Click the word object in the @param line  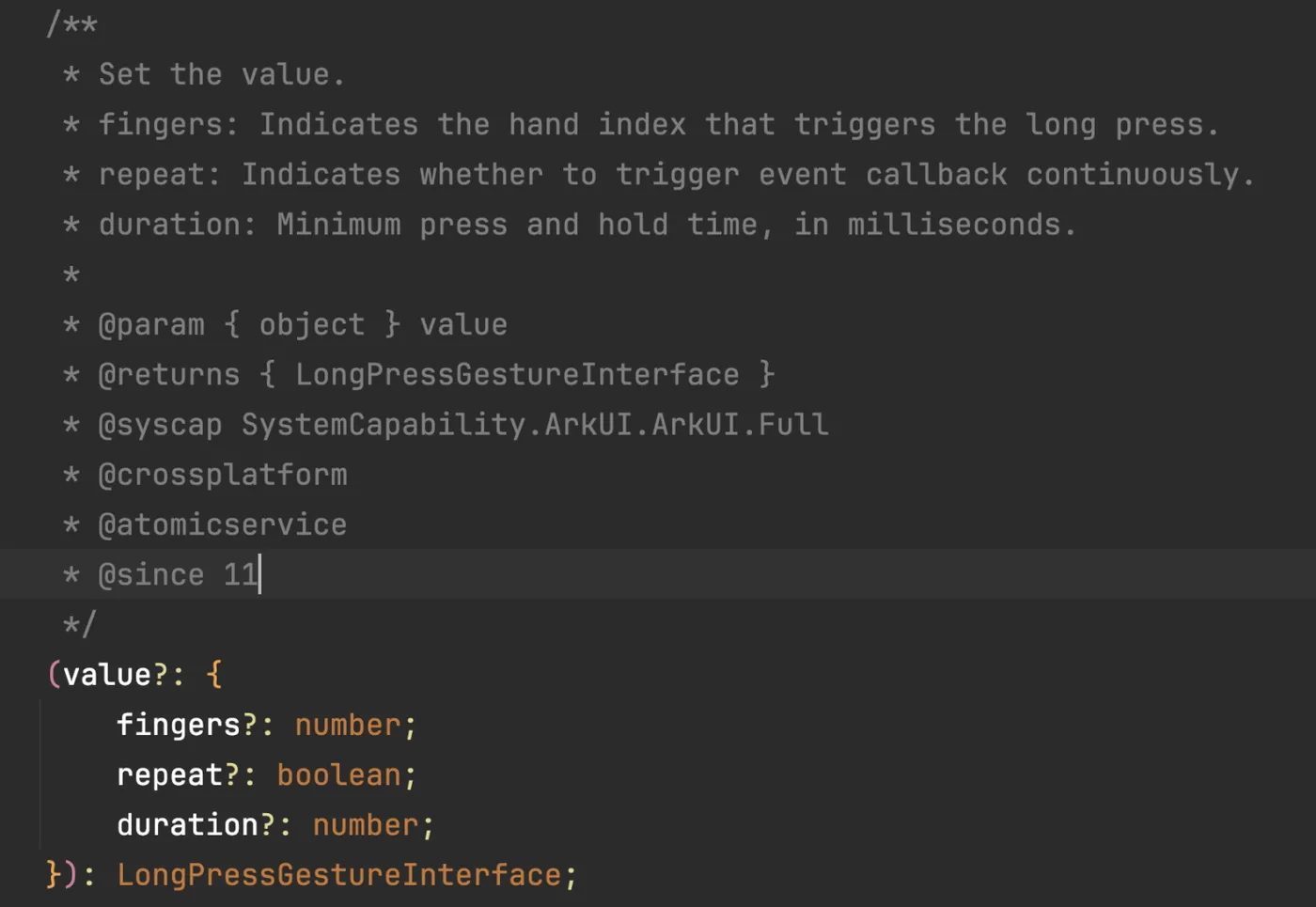[312, 325]
